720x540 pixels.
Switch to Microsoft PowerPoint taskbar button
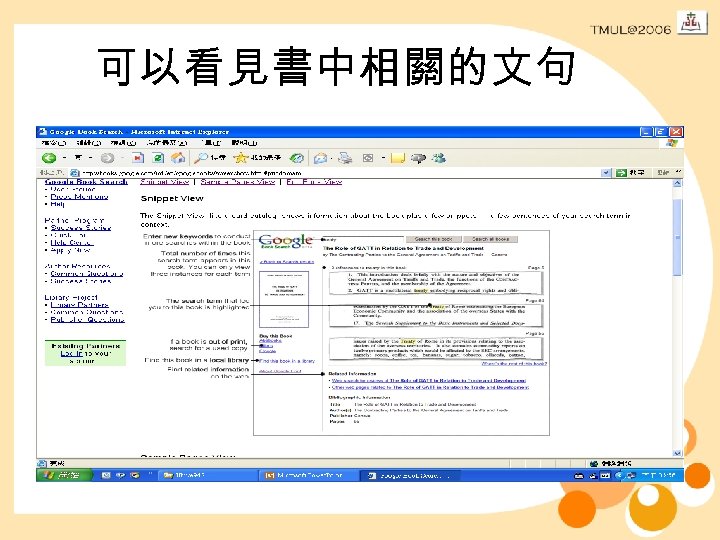pyautogui.click(x=308, y=475)
